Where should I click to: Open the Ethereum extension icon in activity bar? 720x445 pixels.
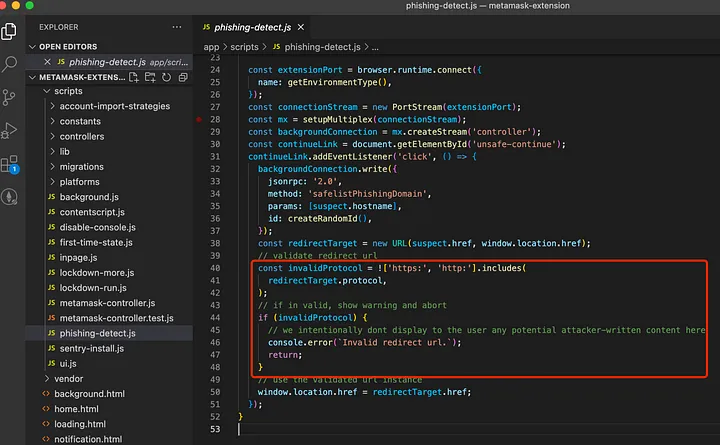tap(10, 196)
